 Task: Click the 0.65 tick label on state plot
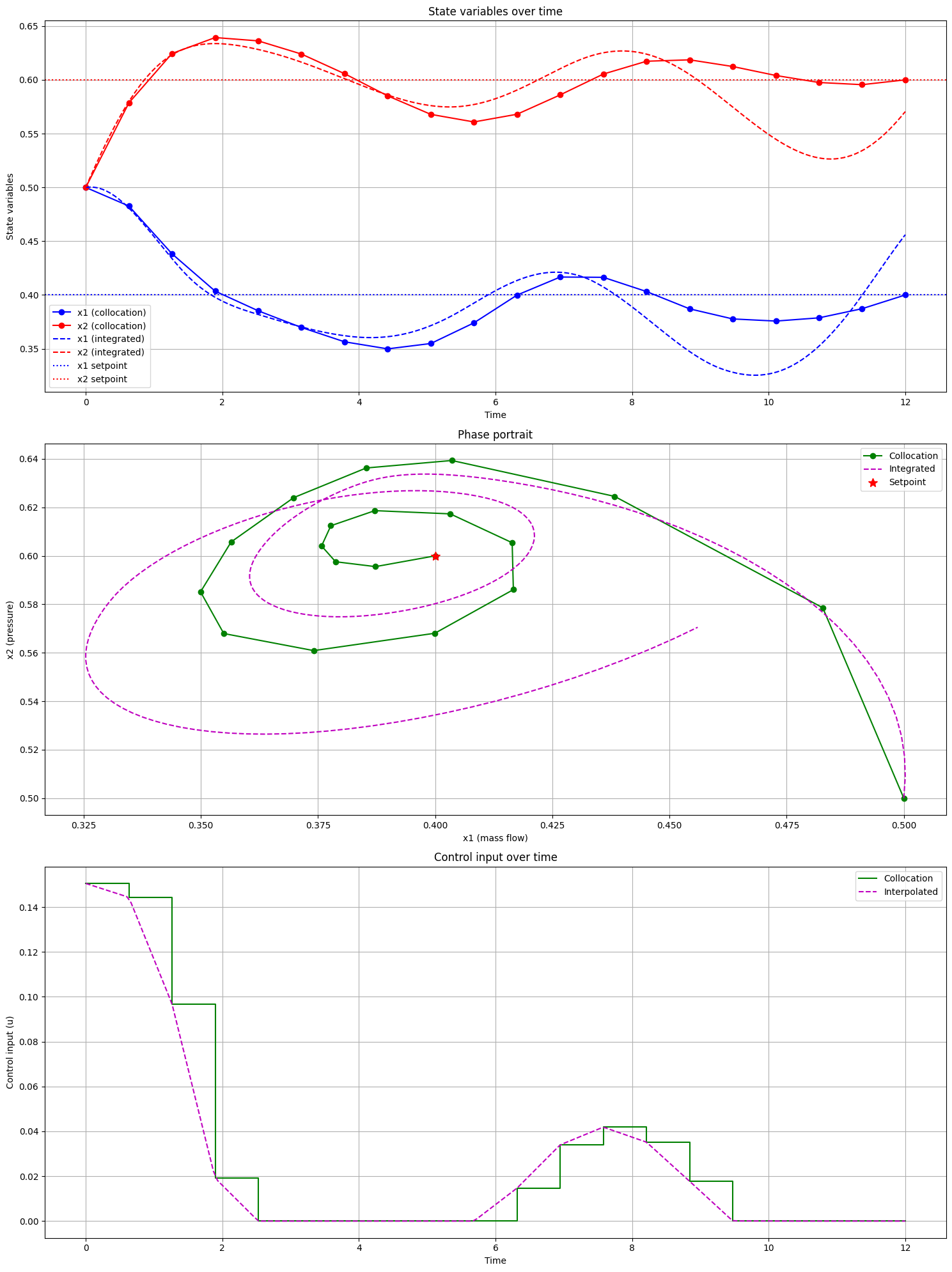tap(30, 26)
